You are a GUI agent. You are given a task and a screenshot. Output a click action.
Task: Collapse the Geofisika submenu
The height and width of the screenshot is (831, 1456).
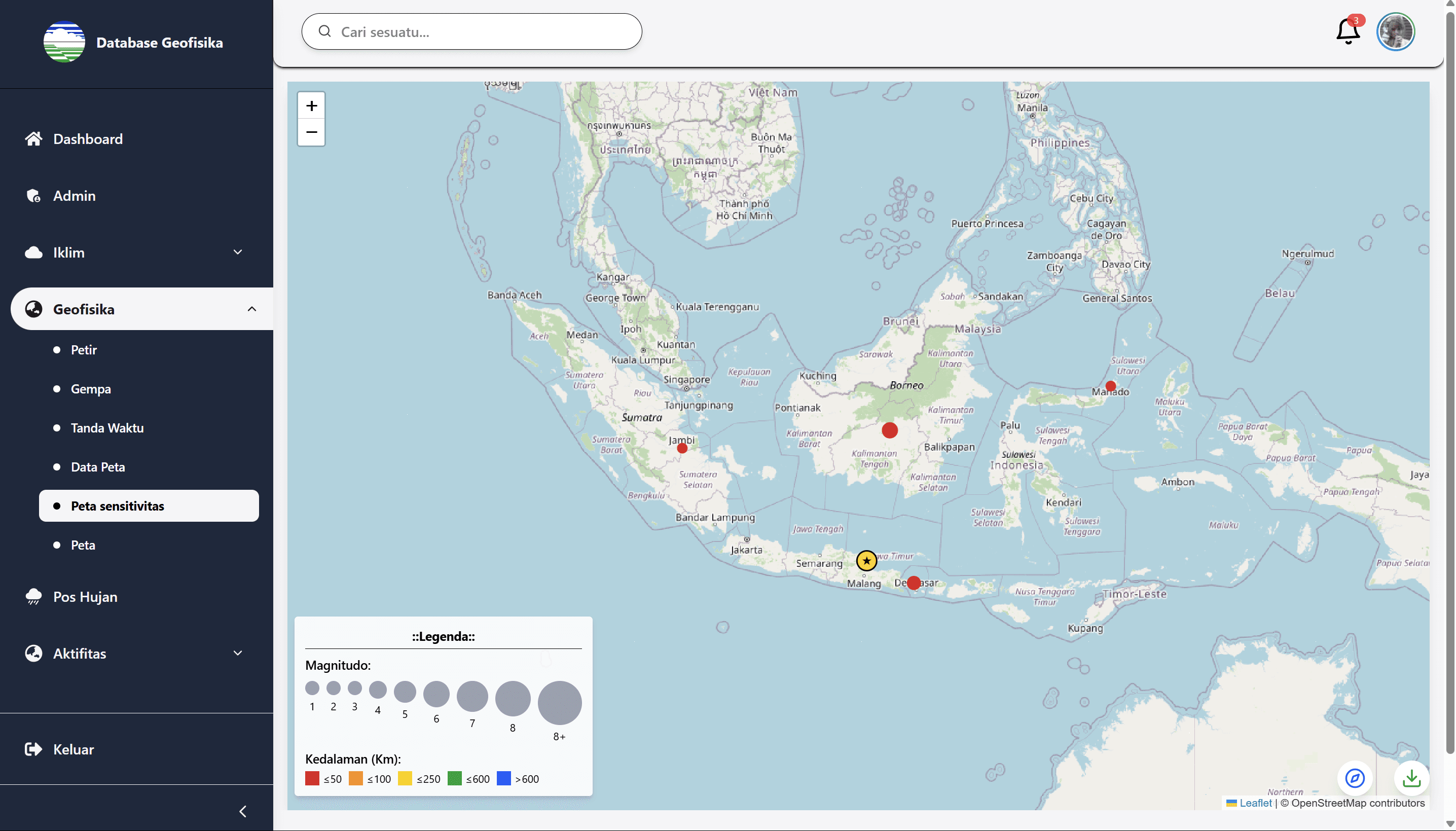(x=251, y=309)
